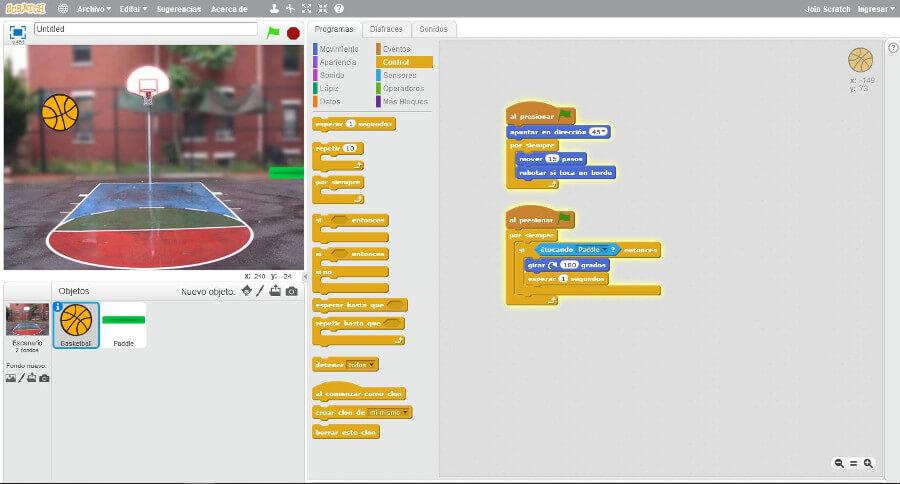The image size is (900, 484).
Task: Zoom out the scripts area
Action: 839,463
